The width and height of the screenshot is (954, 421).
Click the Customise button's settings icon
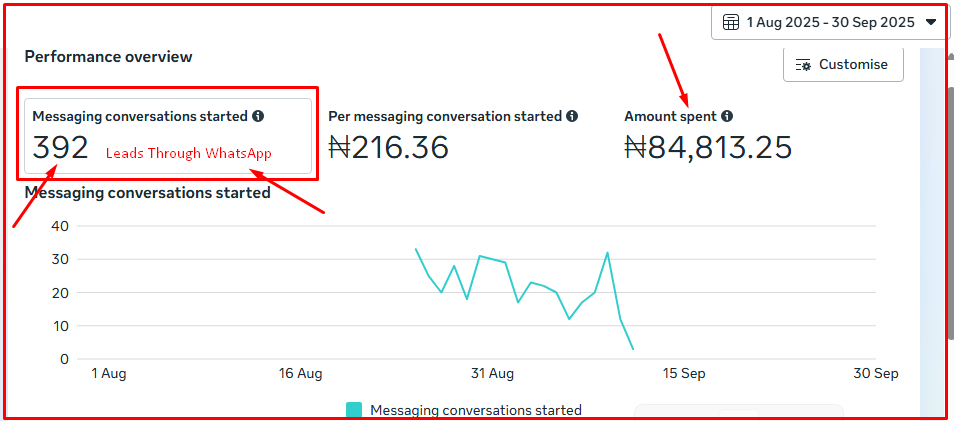click(x=803, y=65)
